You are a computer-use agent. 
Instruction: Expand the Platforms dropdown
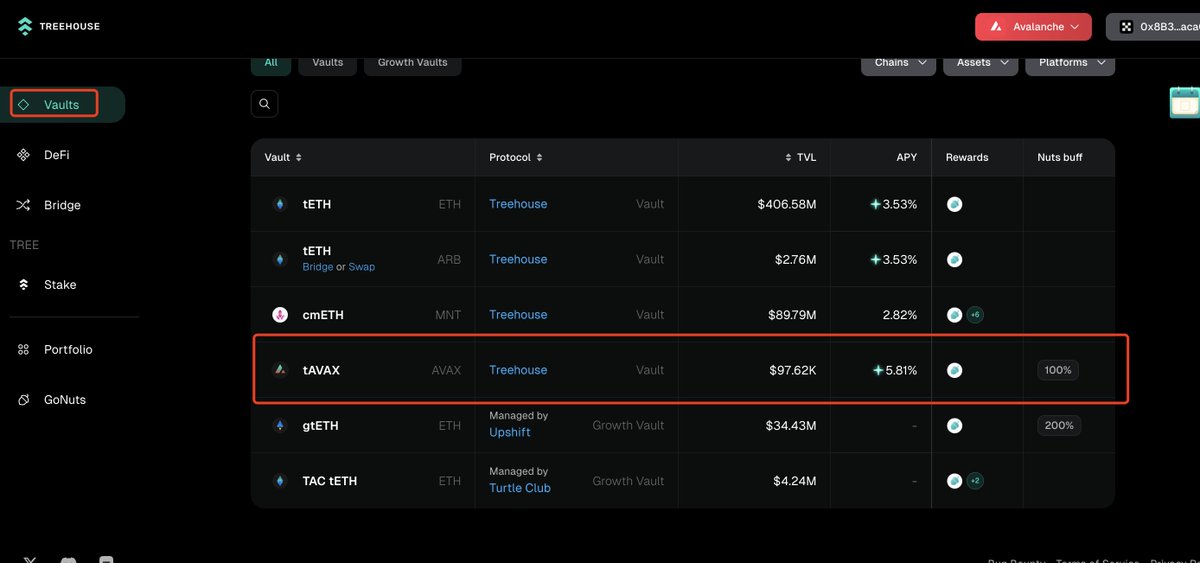[x=1070, y=62]
